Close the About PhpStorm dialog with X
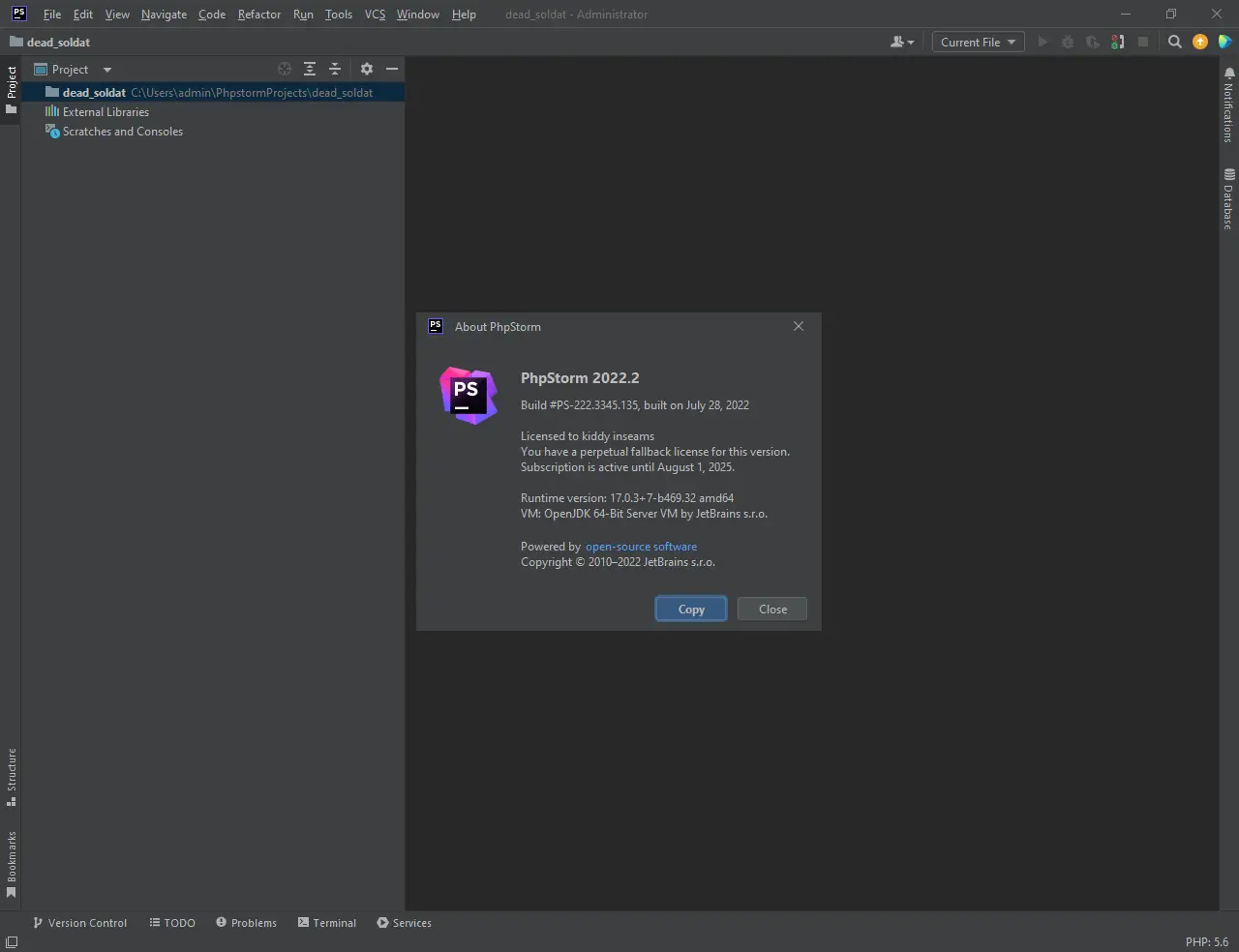 (x=799, y=326)
